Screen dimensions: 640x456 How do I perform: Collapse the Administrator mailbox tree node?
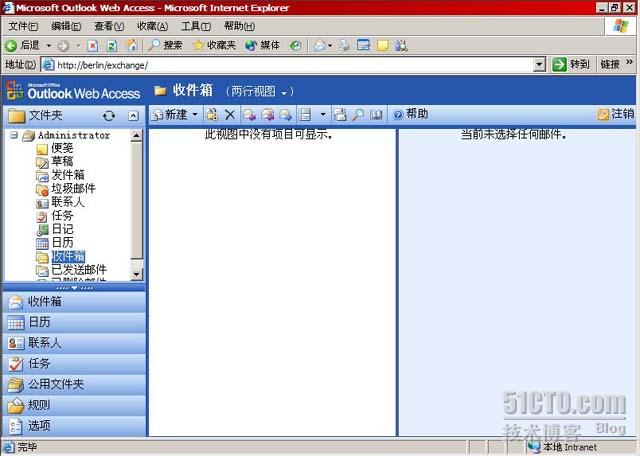point(14,135)
